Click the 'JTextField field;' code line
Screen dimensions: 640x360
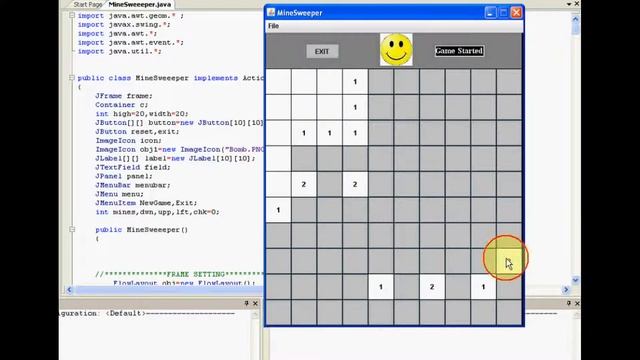133,167
